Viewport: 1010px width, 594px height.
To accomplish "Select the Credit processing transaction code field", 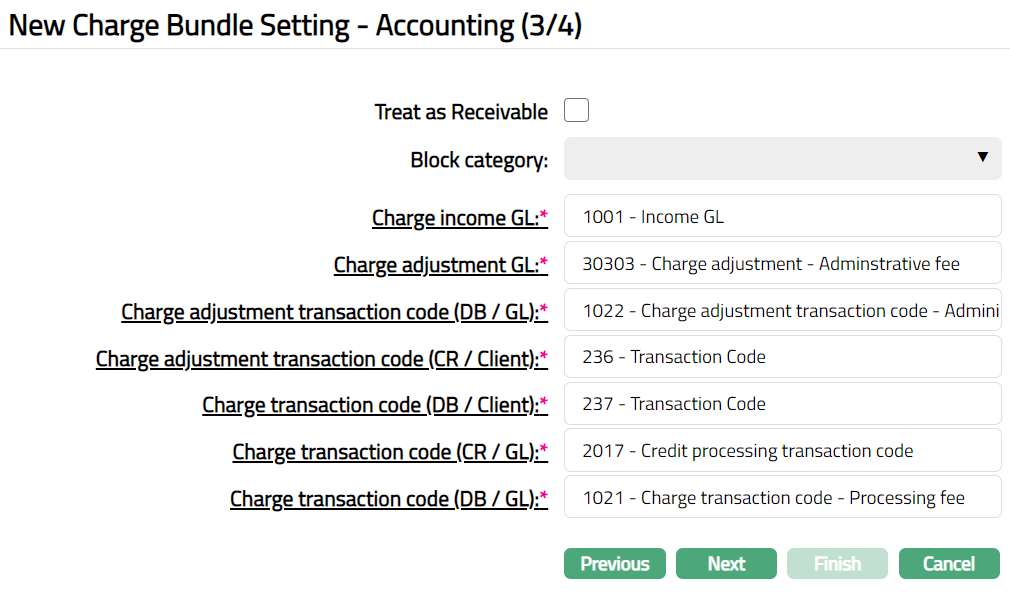I will tap(782, 451).
